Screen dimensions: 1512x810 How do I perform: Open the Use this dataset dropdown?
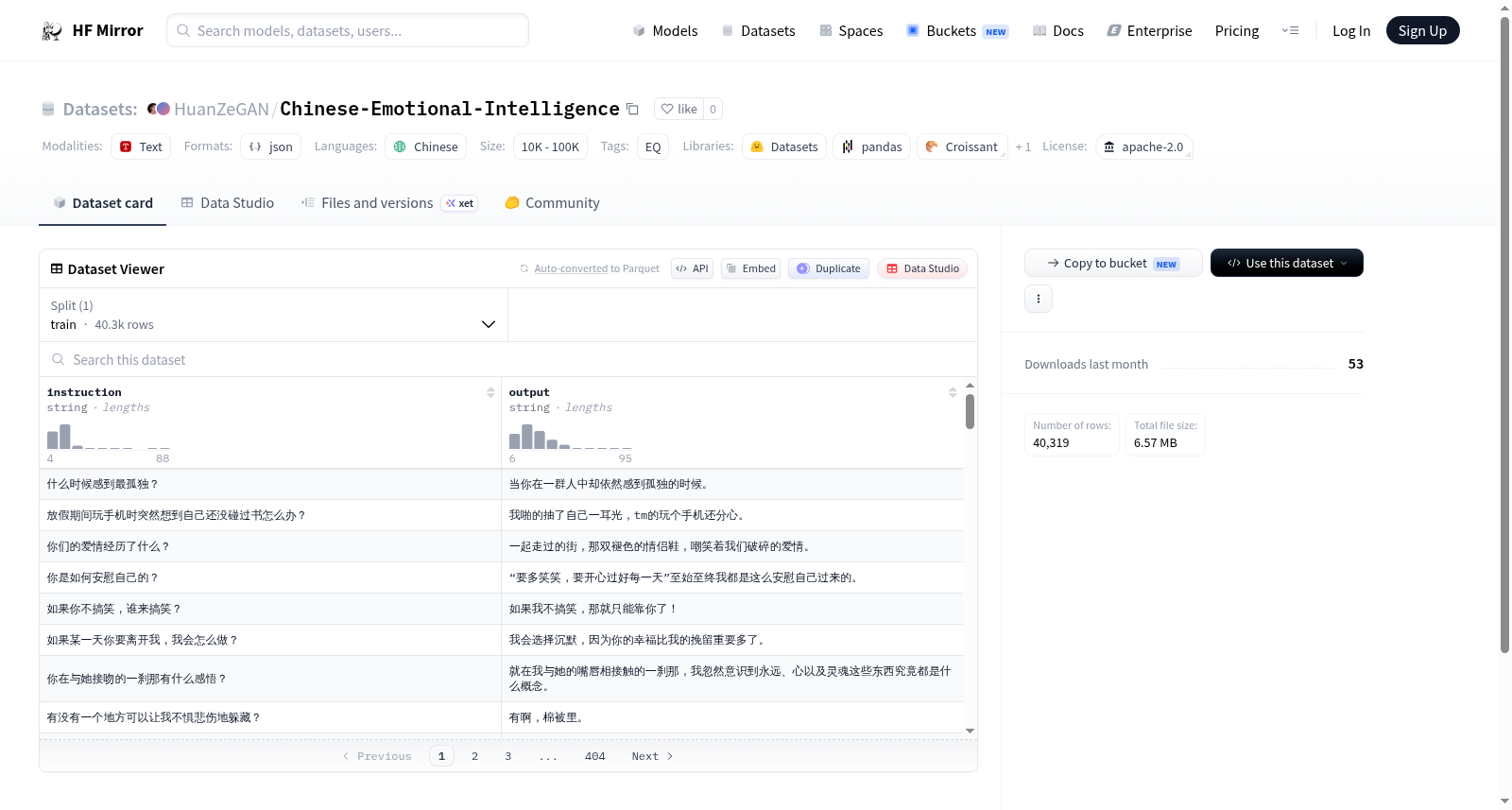1286,263
